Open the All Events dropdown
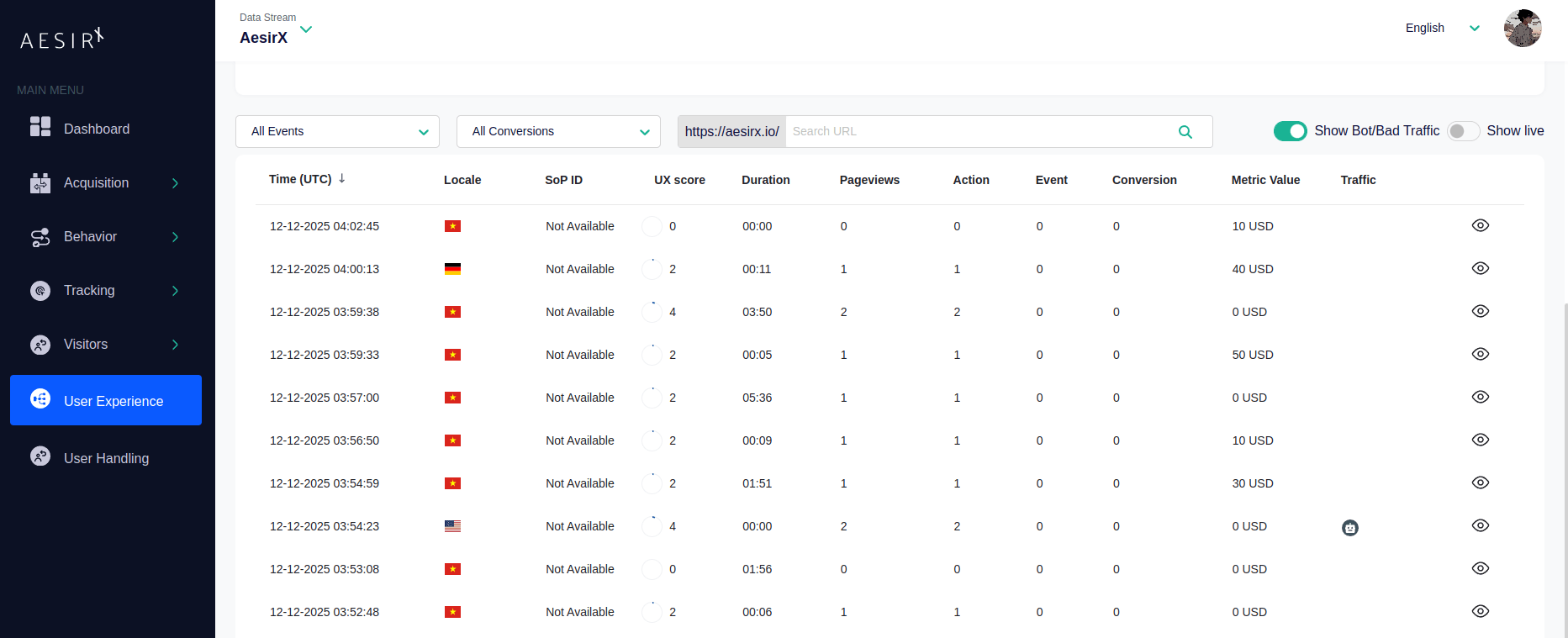This screenshot has width=1568, height=638. click(337, 132)
